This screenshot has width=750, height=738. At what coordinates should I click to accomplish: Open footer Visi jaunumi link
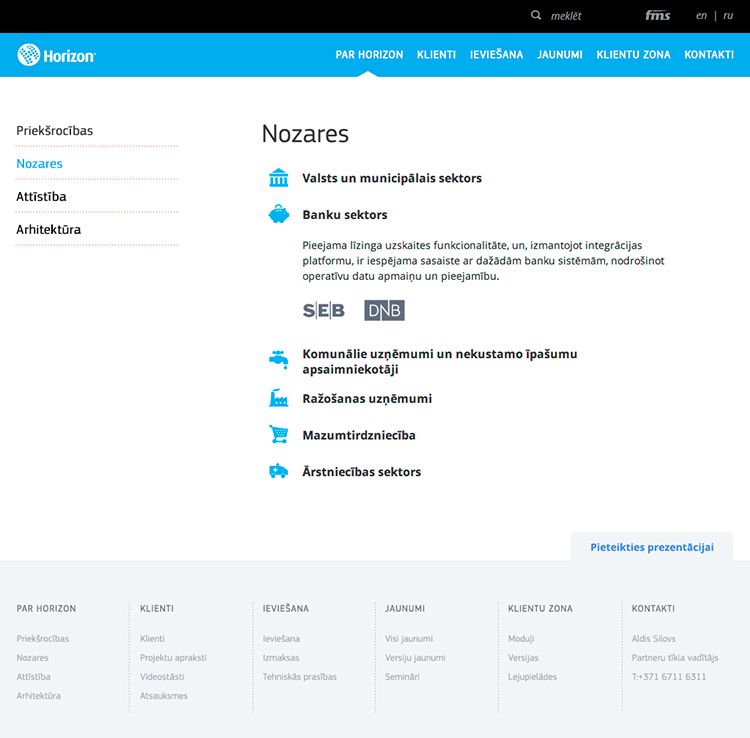pos(409,639)
